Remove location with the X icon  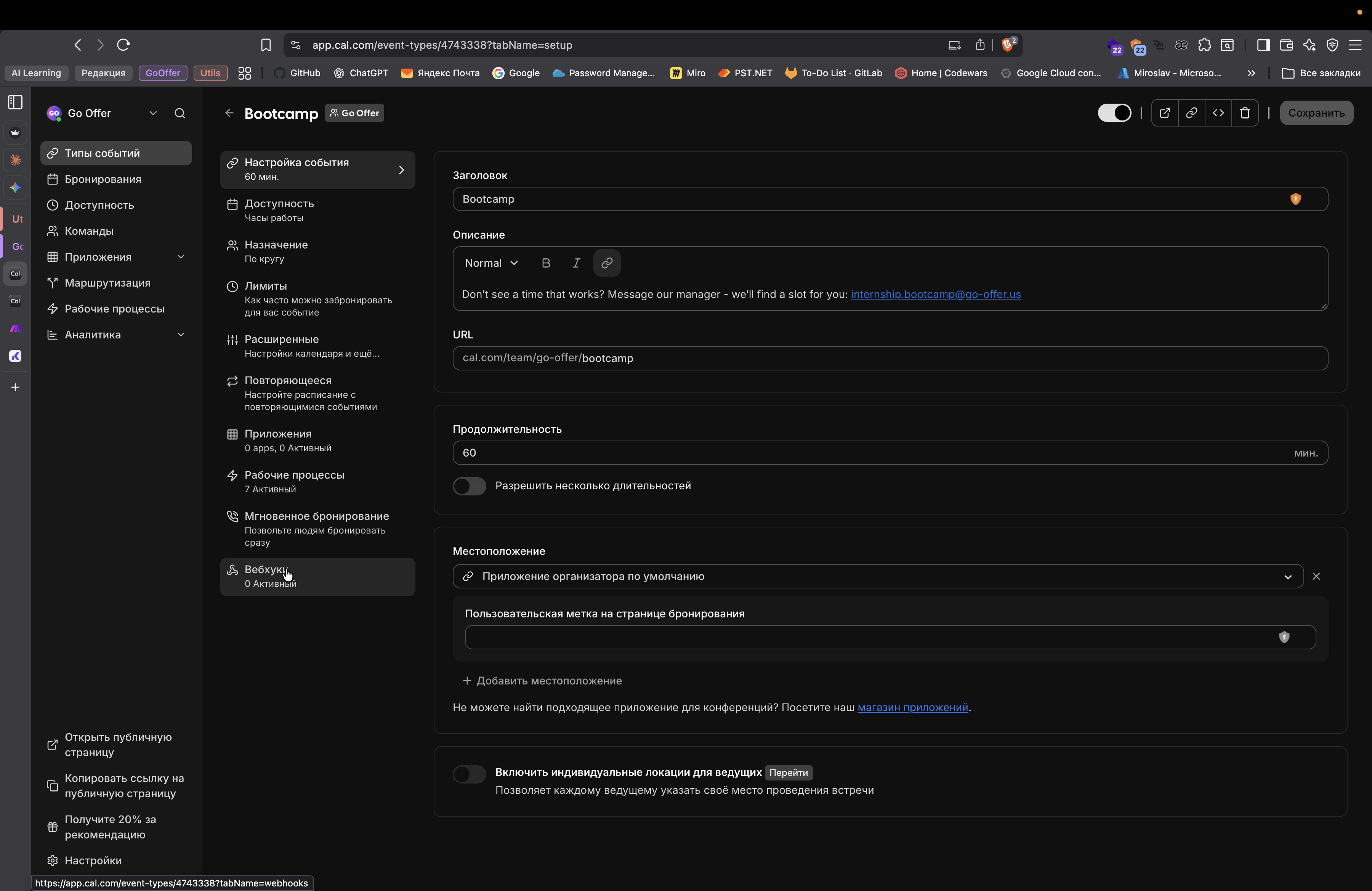[x=1316, y=576]
